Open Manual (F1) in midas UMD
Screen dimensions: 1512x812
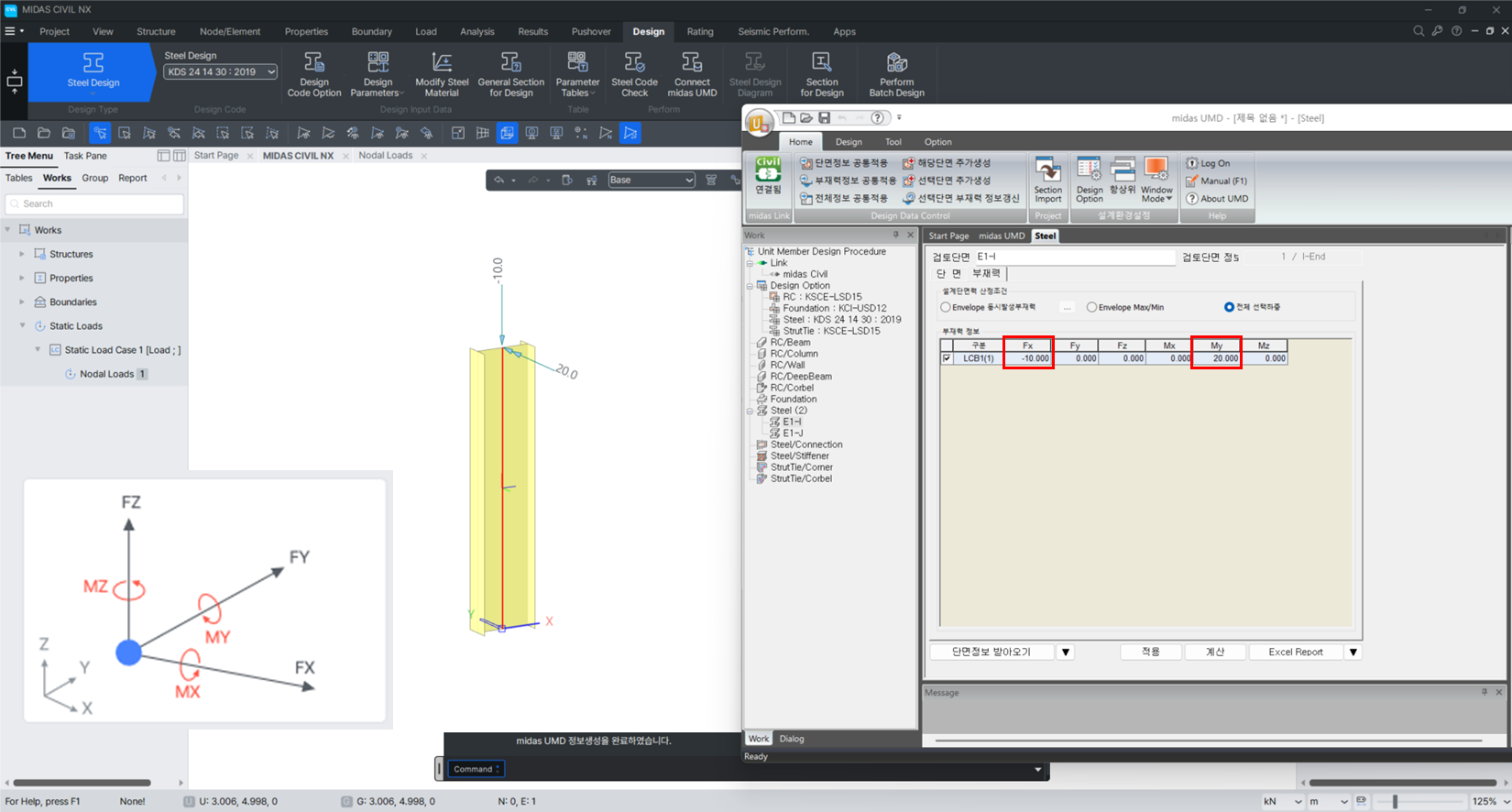[1216, 181]
